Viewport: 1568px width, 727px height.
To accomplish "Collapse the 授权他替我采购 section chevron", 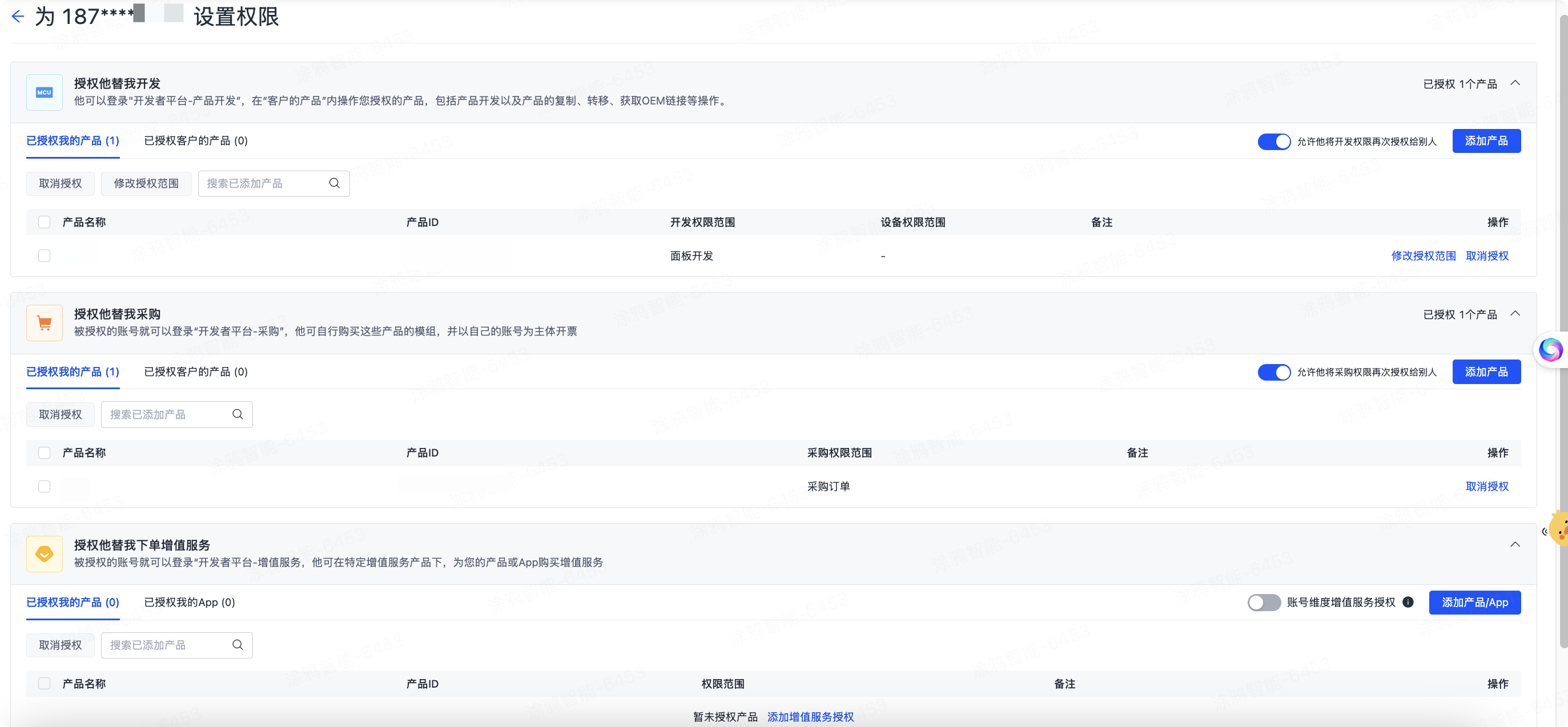I will coord(1515,313).
